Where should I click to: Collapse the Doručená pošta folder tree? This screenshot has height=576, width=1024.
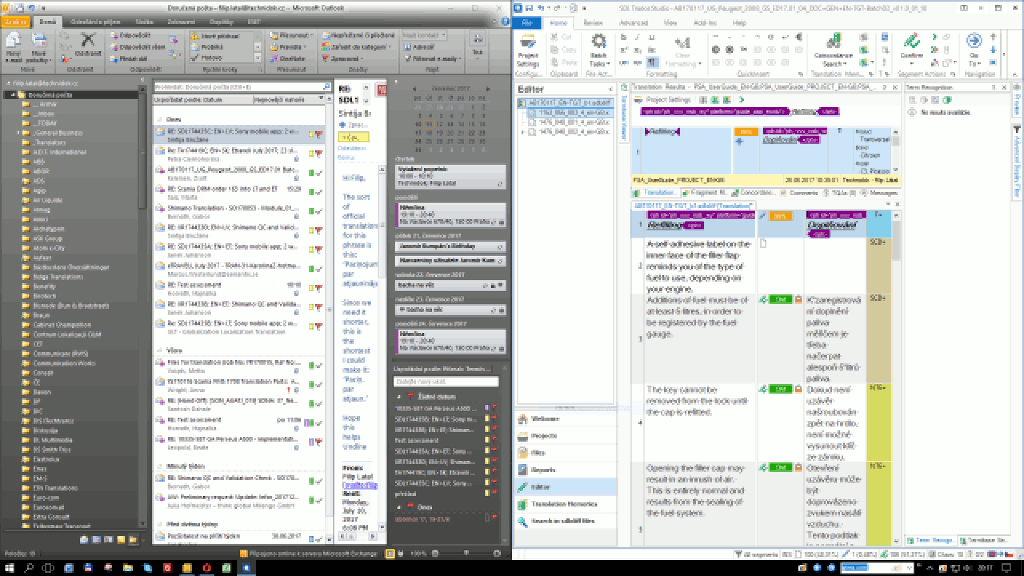[x=12, y=95]
